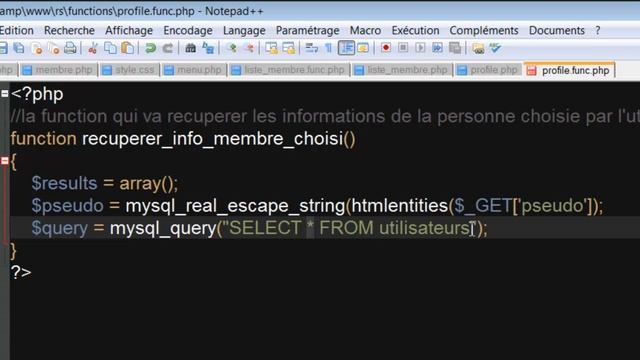Click the "mysql_real_escape_string" call
Viewport: 640px width, 360px height.
coord(235,206)
